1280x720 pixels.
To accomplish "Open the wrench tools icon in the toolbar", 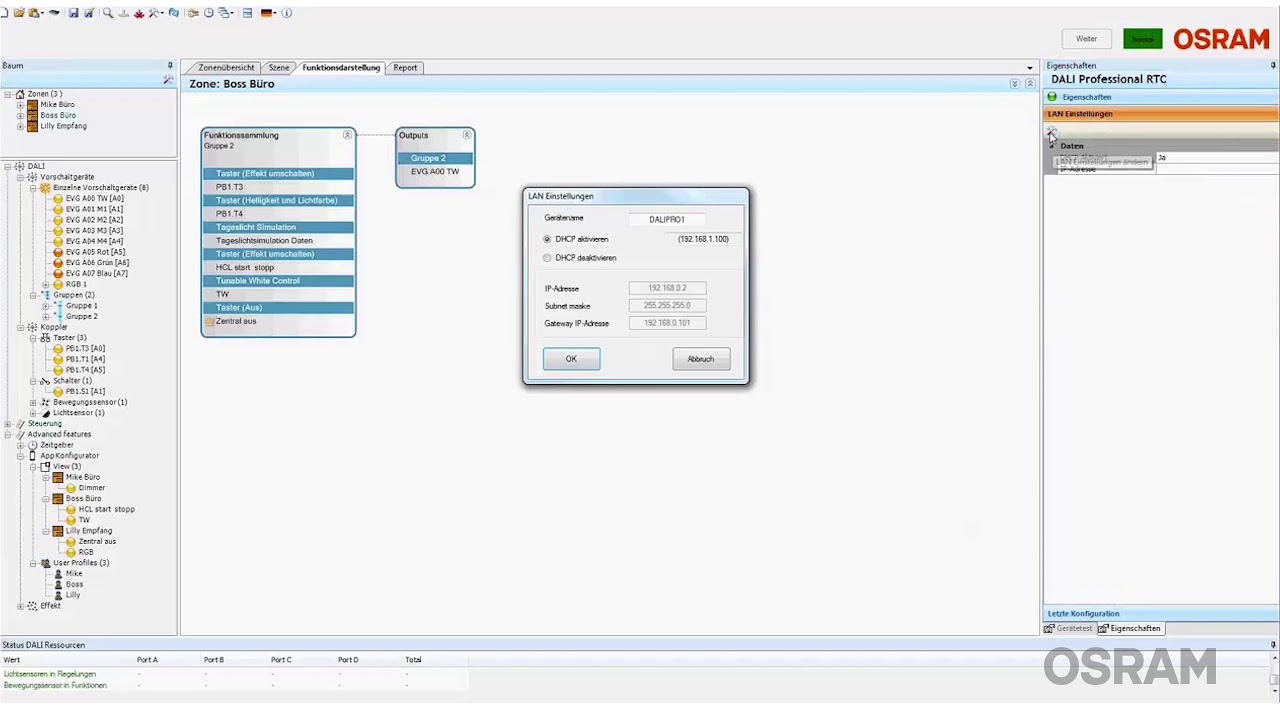I will [152, 12].
